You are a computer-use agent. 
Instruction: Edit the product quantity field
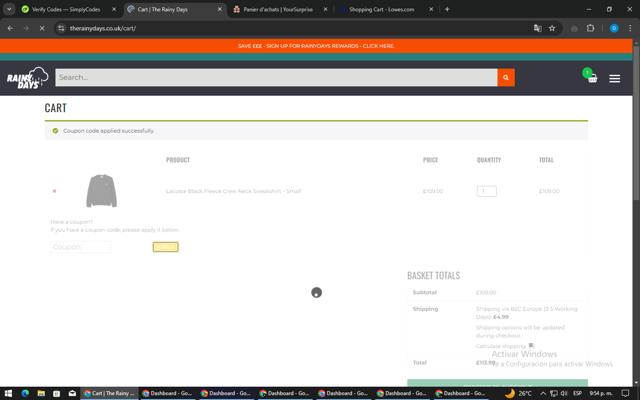click(x=487, y=191)
